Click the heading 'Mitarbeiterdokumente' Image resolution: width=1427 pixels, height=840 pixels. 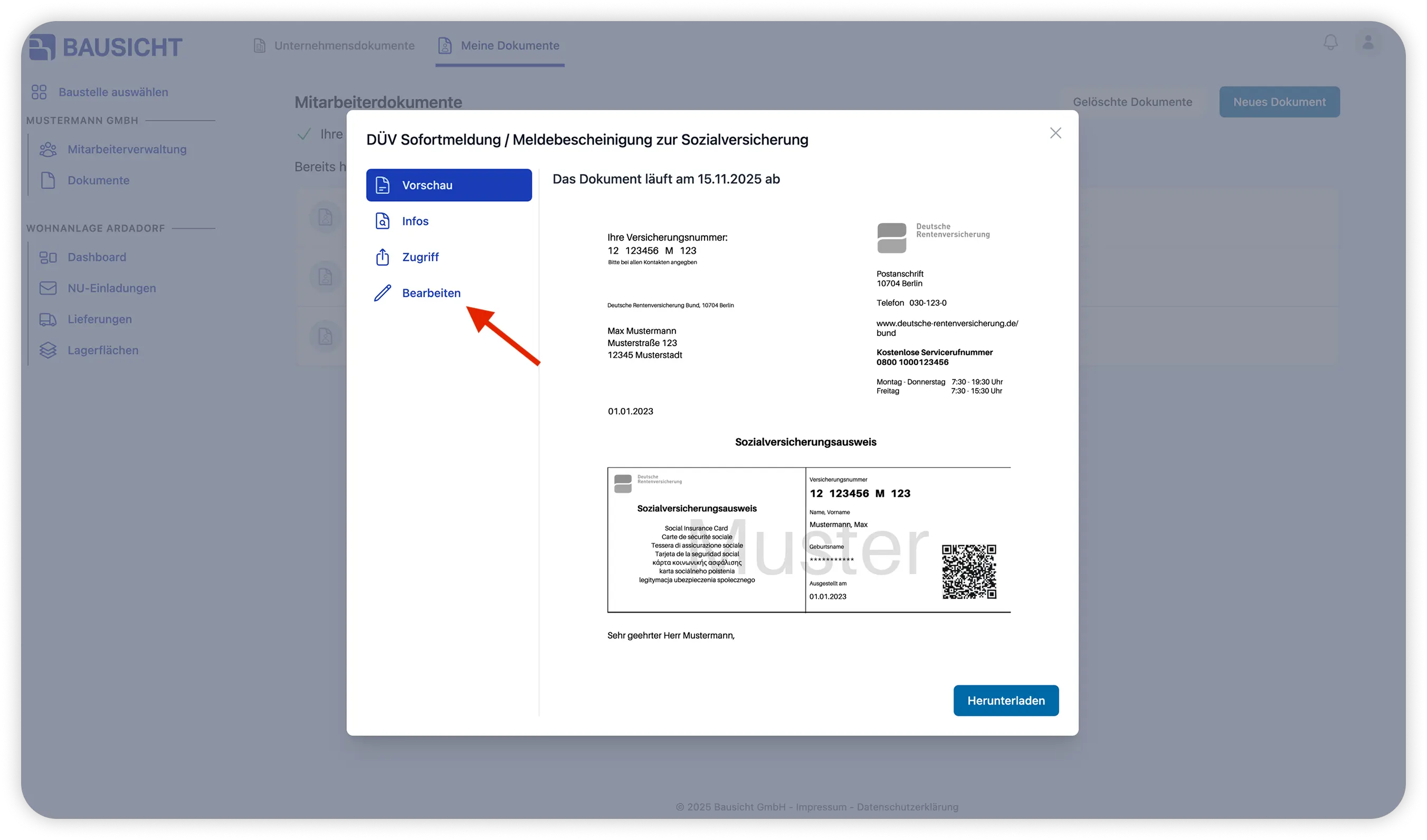[378, 102]
